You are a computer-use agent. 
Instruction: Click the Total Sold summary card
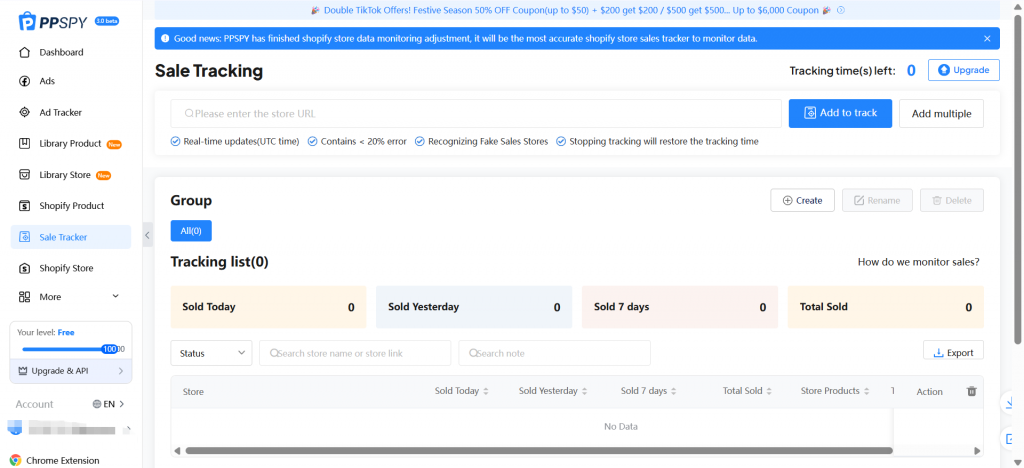click(886, 307)
